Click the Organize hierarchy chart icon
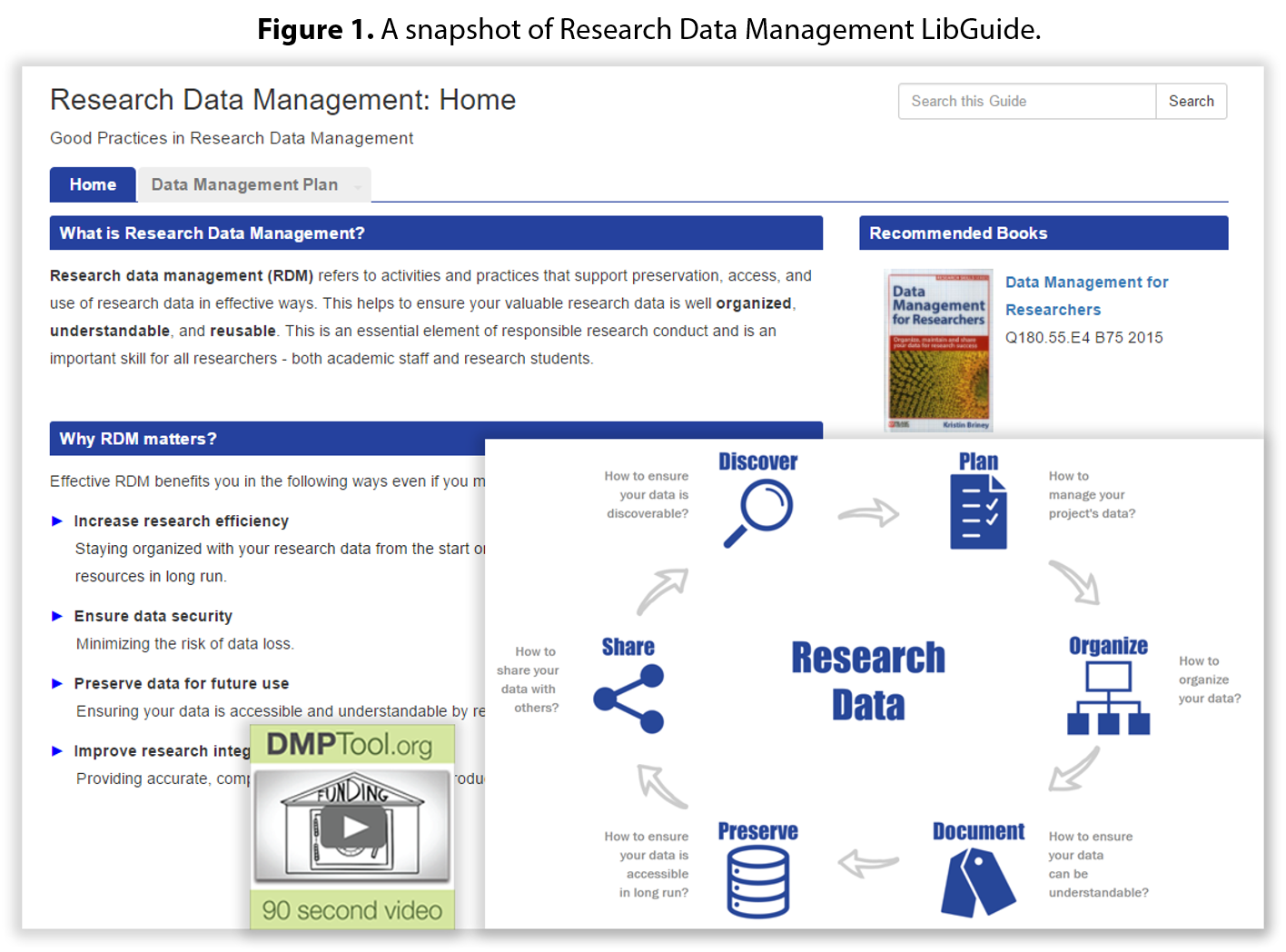The height and width of the screenshot is (952, 1286). pos(1108,698)
